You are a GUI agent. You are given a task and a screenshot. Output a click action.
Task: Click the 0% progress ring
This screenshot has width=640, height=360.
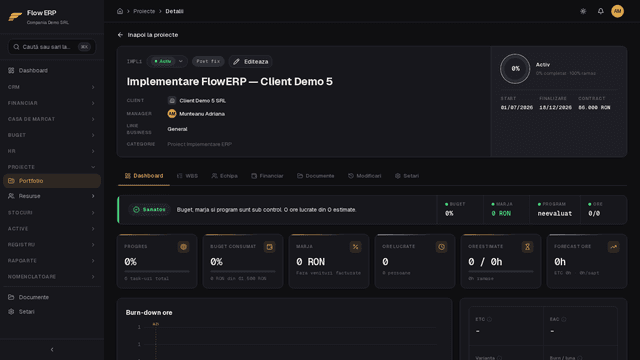click(515, 69)
